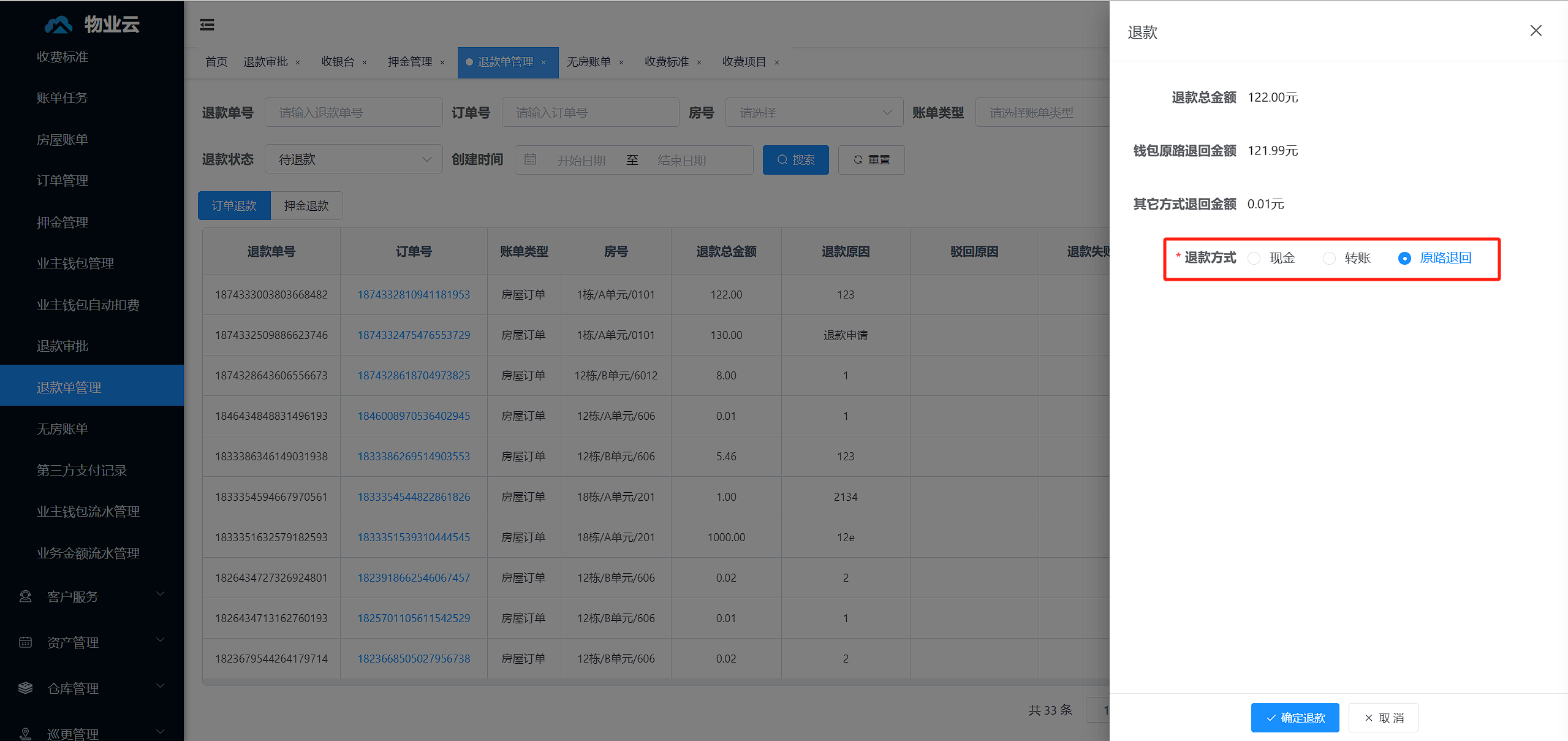The height and width of the screenshot is (741, 1568).
Task: Click 退款单号 input field
Action: [x=354, y=112]
